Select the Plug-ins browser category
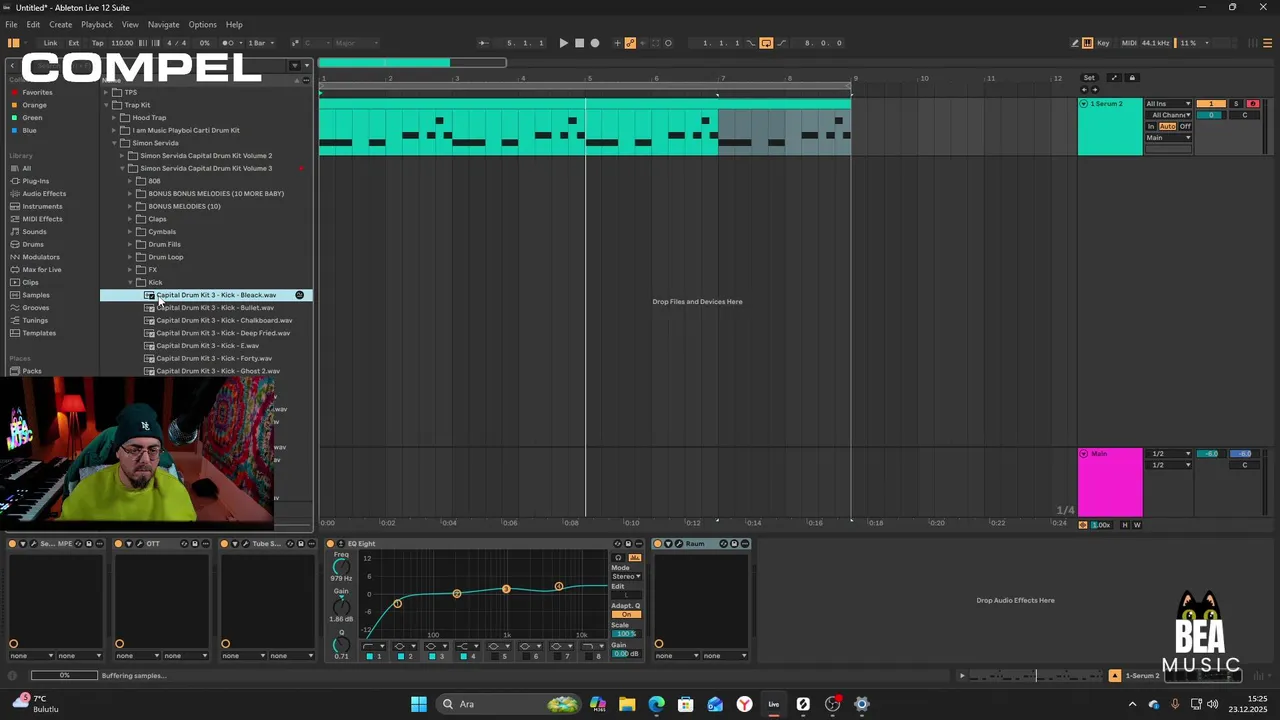This screenshot has height=720, width=1280. [35, 181]
